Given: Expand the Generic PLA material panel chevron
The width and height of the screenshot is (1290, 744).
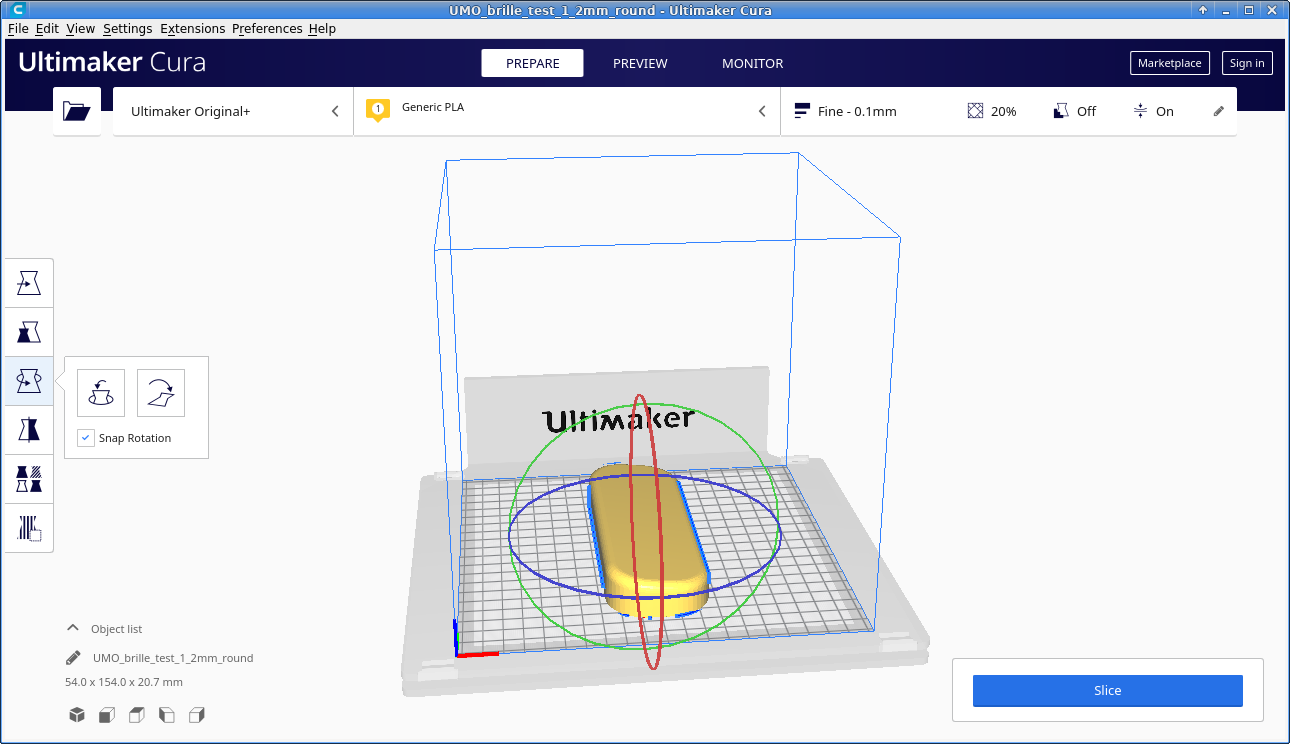Looking at the screenshot, I should 762,111.
